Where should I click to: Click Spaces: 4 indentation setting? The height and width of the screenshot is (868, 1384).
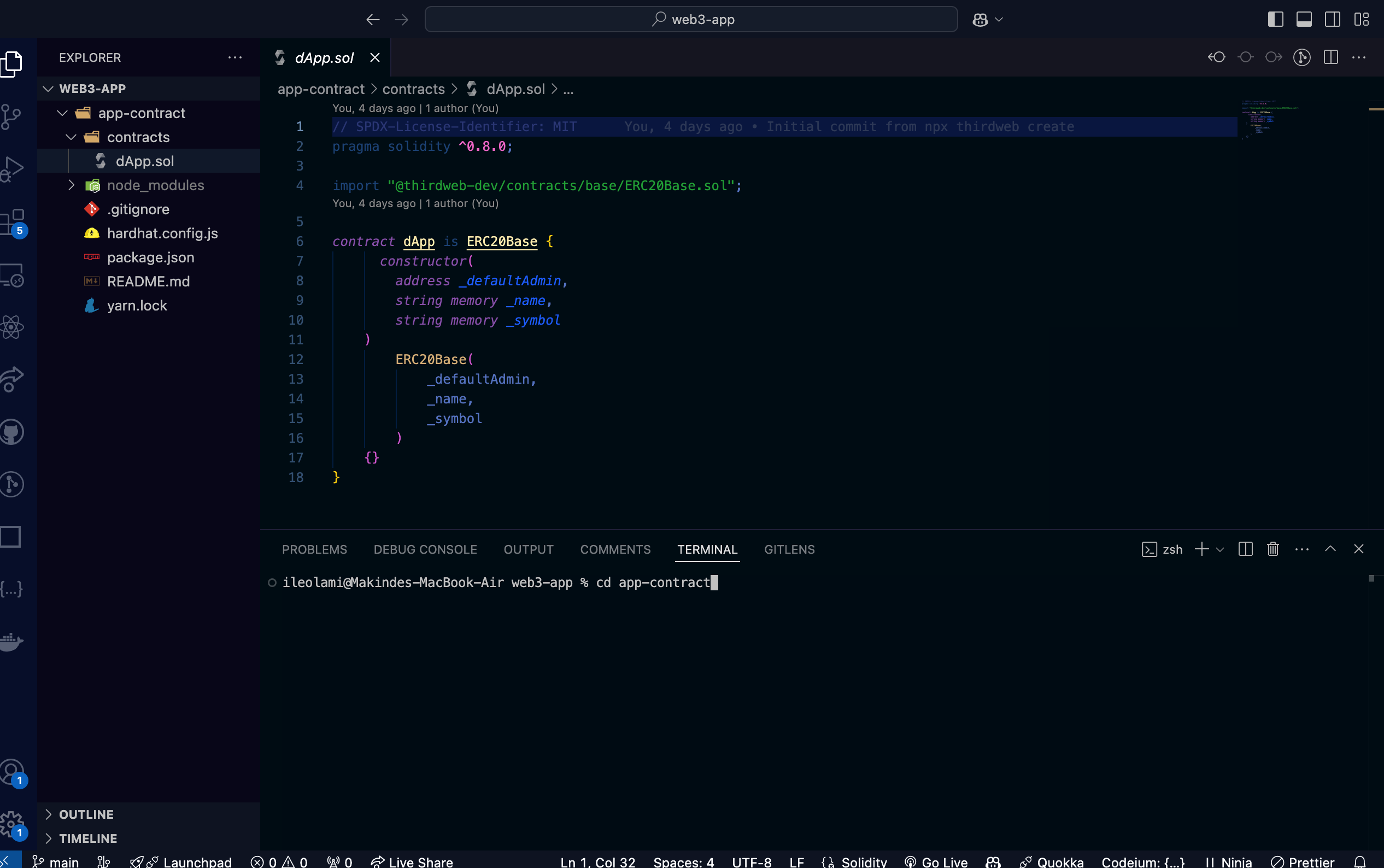(684, 861)
